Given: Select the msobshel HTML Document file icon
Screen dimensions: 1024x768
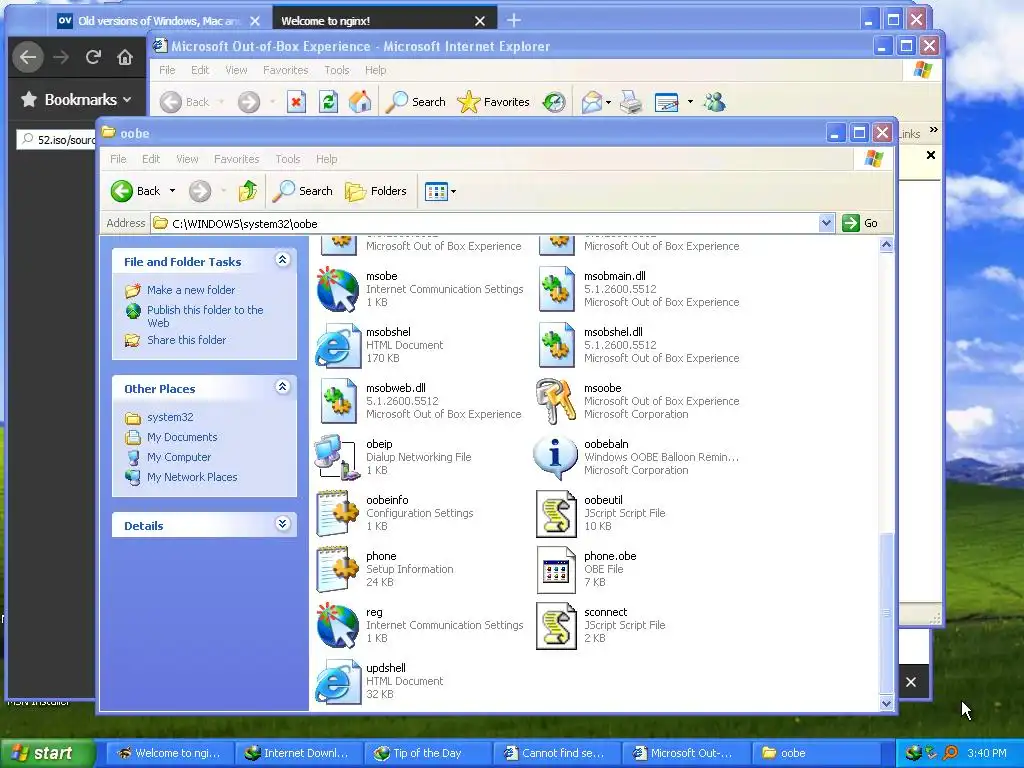Looking at the screenshot, I should click(x=338, y=345).
